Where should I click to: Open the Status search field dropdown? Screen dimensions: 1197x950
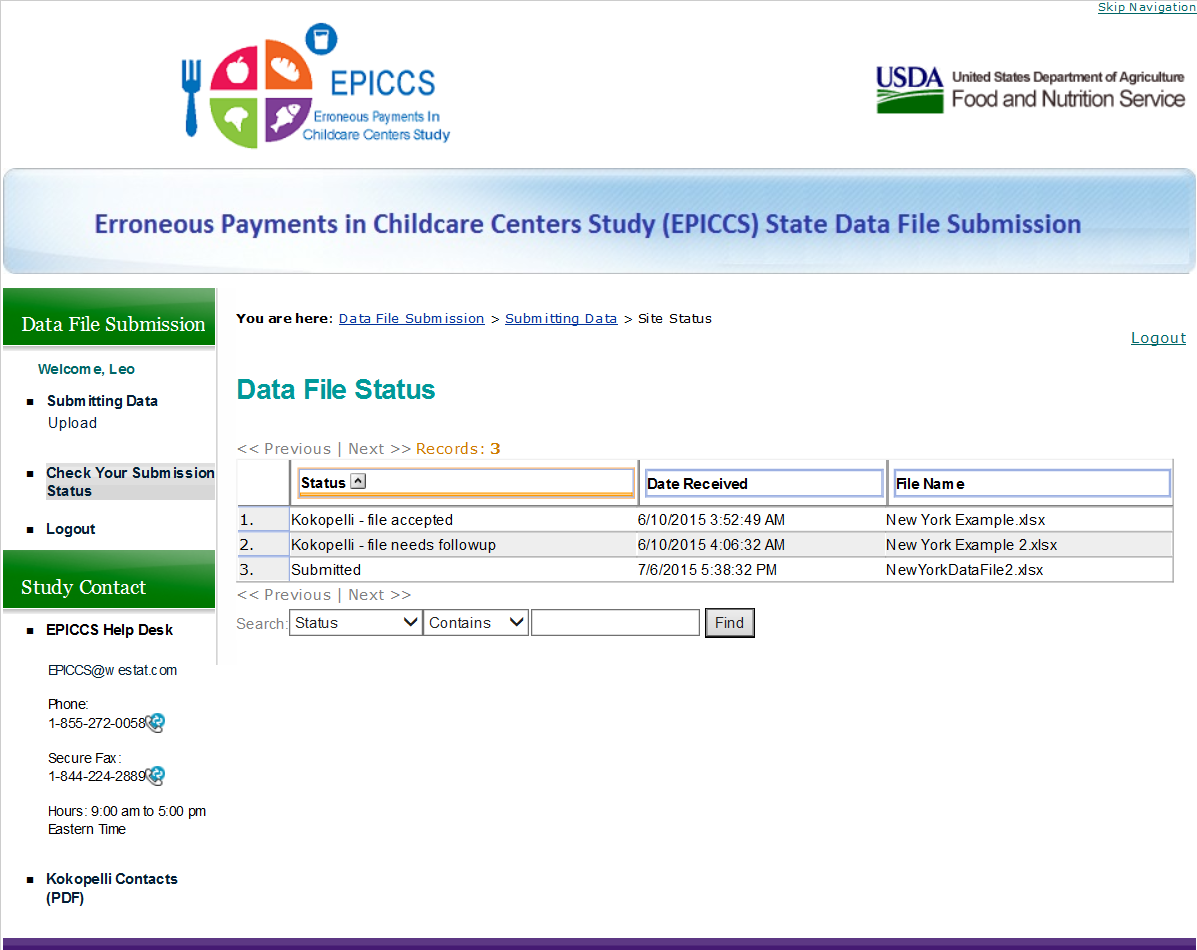coord(355,622)
